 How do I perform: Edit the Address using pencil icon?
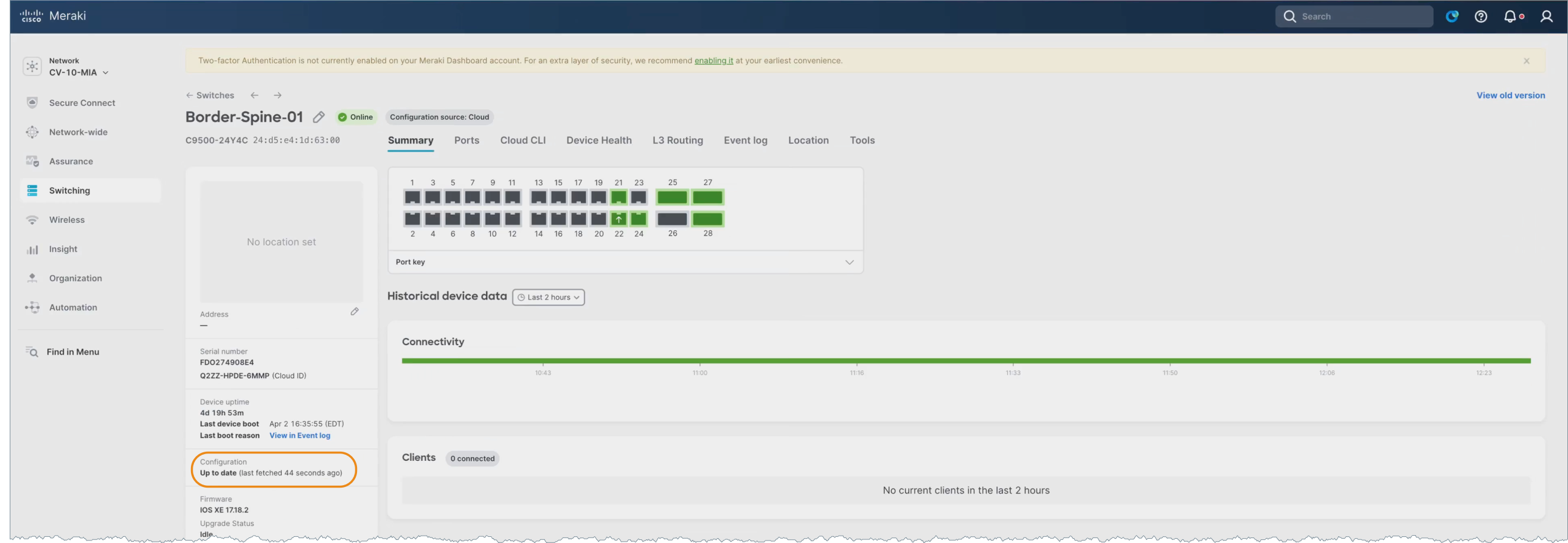[355, 312]
